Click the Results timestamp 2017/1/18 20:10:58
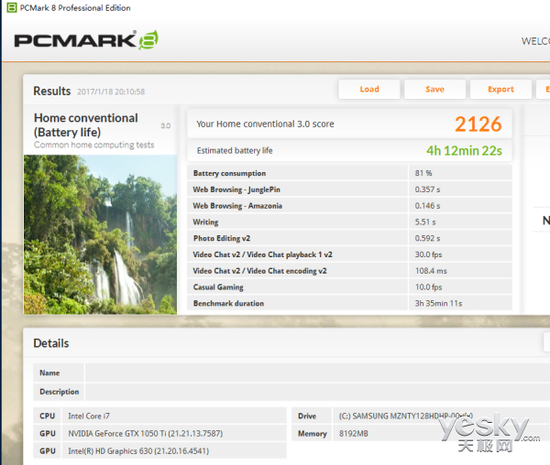This screenshot has width=550, height=465. pos(111,92)
